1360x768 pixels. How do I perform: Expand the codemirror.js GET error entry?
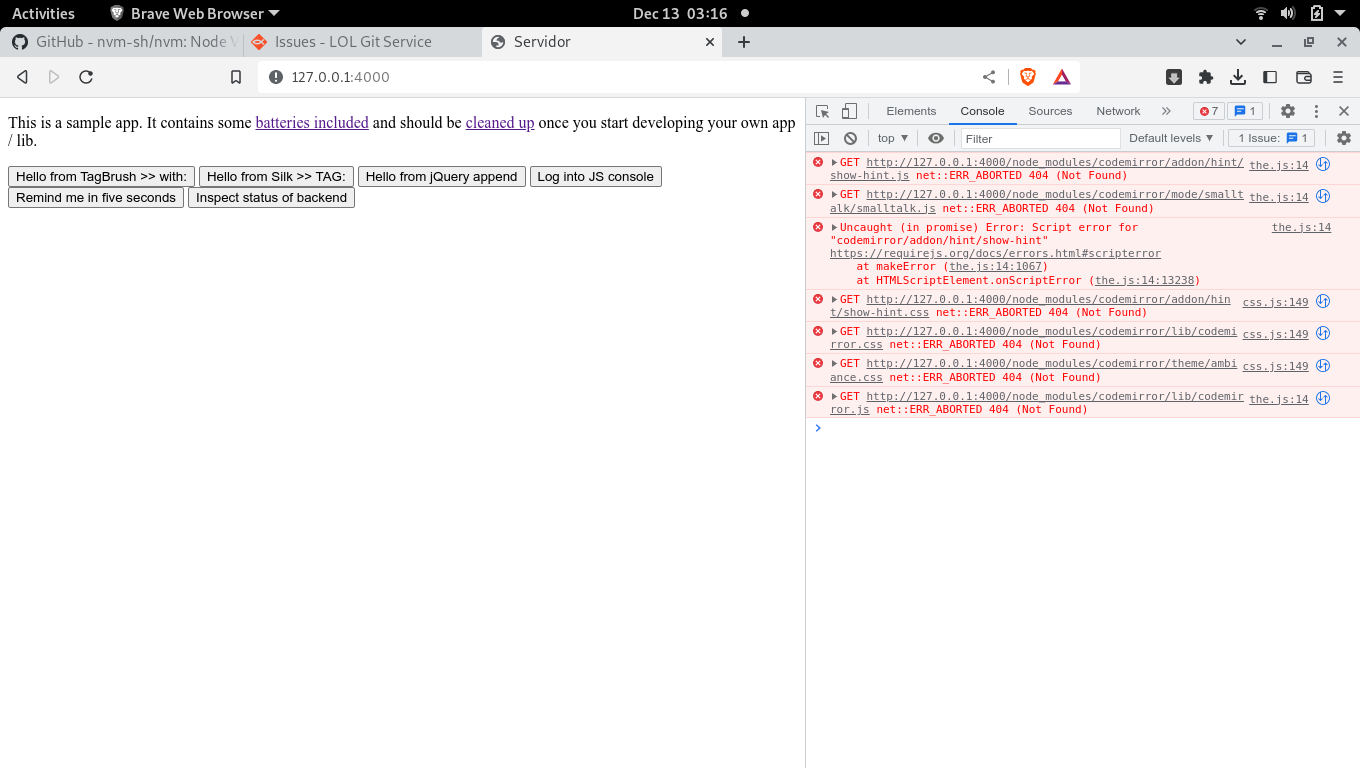[835, 397]
